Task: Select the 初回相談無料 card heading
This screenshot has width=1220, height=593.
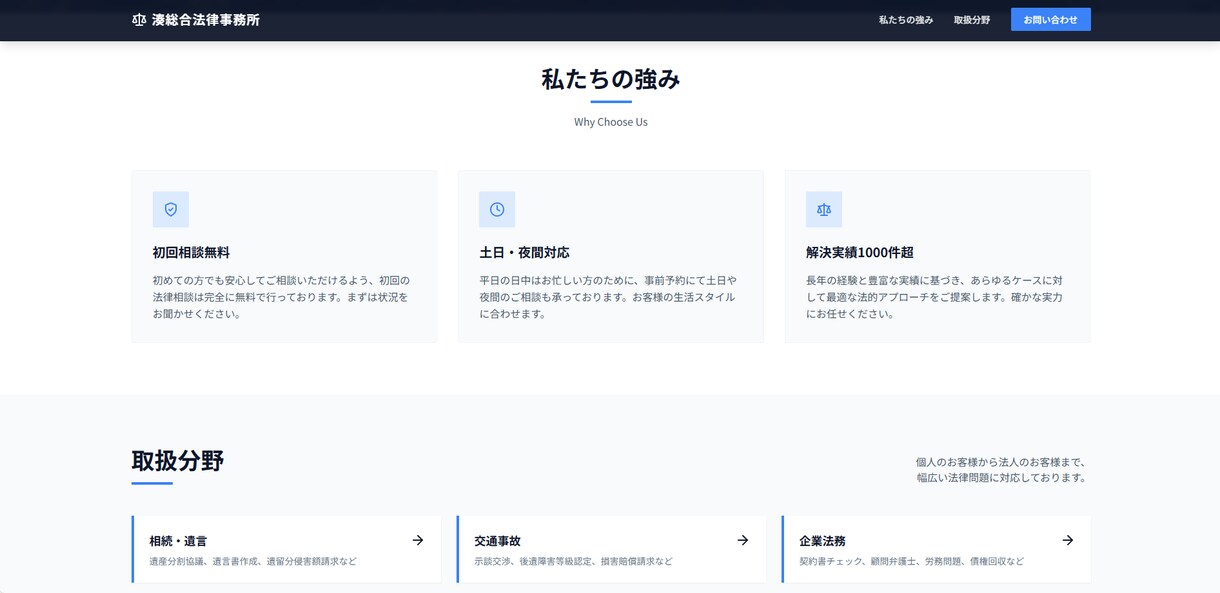Action: tap(191, 253)
